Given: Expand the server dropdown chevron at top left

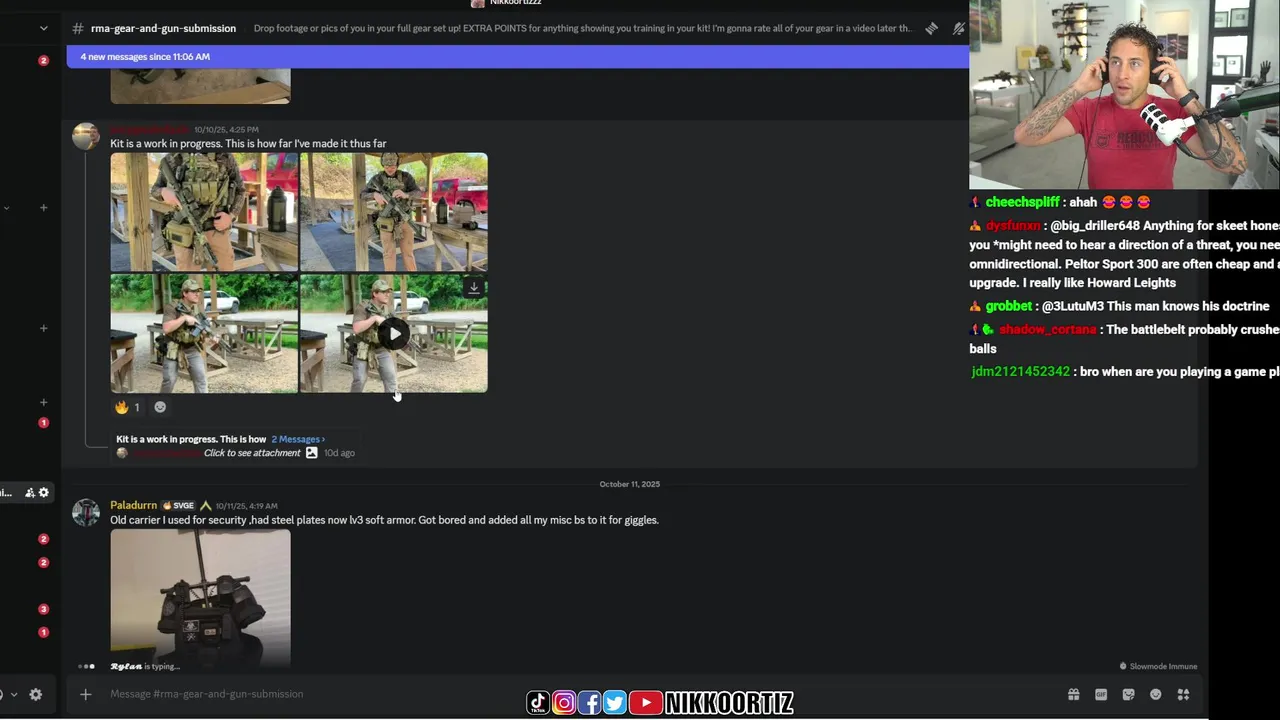Looking at the screenshot, I should coord(43,28).
